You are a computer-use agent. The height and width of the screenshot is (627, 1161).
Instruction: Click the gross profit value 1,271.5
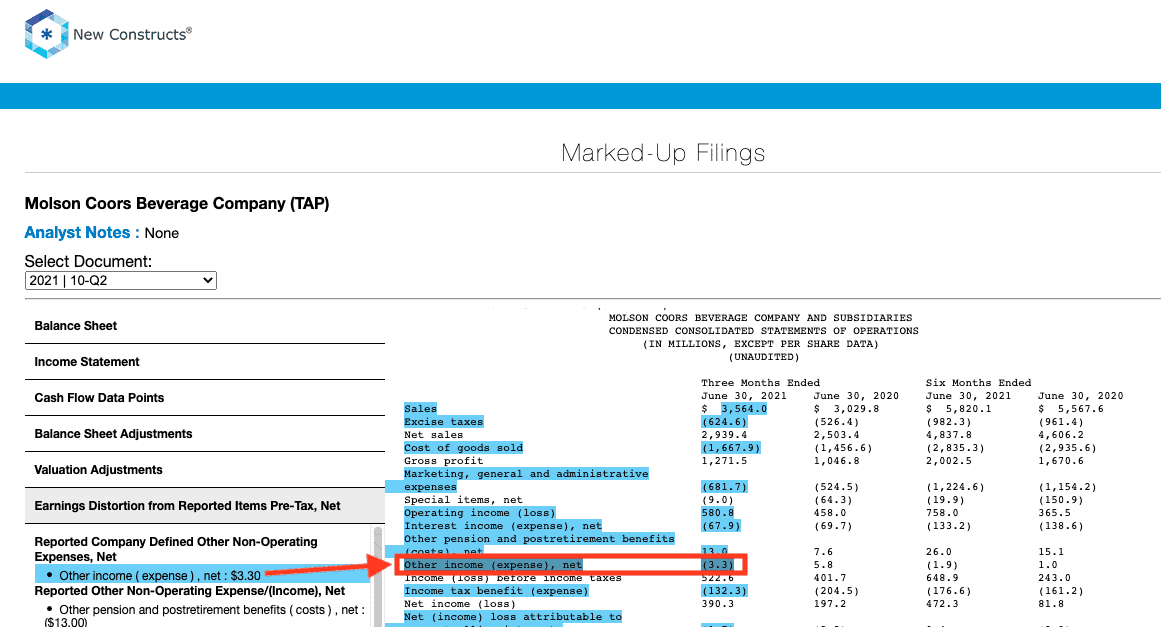point(724,460)
